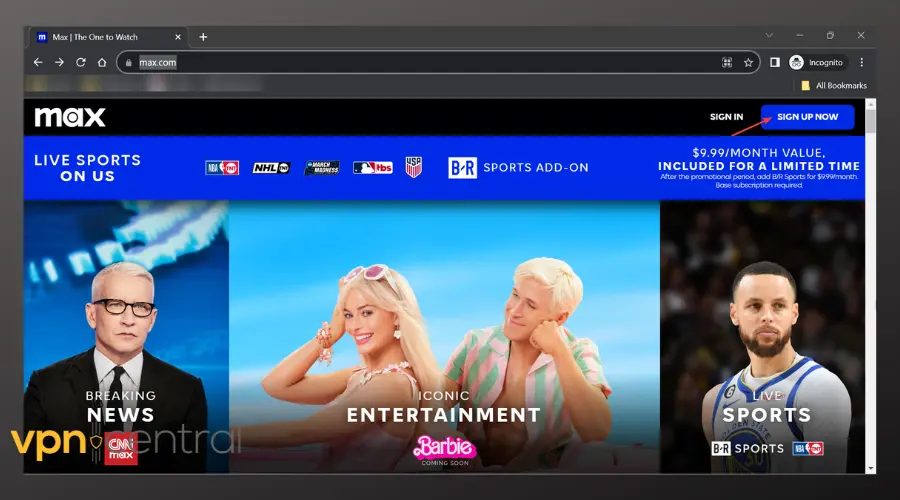Screen dimensions: 900x500
Task: Open the Incognito profile indicator
Action: point(816,62)
